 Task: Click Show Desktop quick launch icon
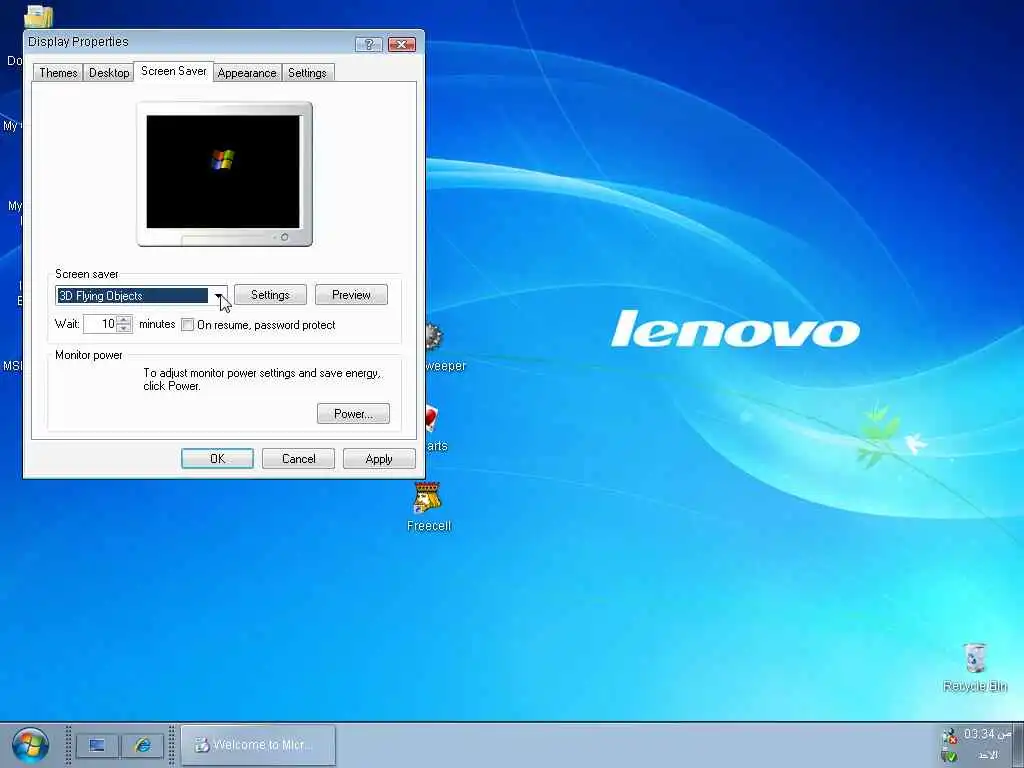coord(97,745)
